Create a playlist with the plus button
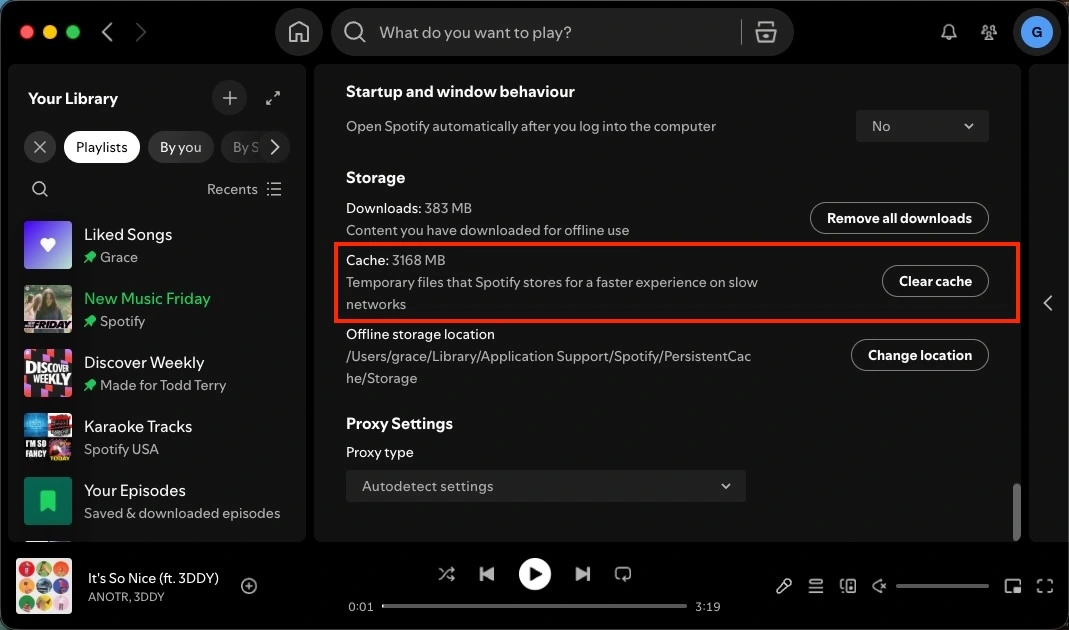 pyautogui.click(x=230, y=98)
